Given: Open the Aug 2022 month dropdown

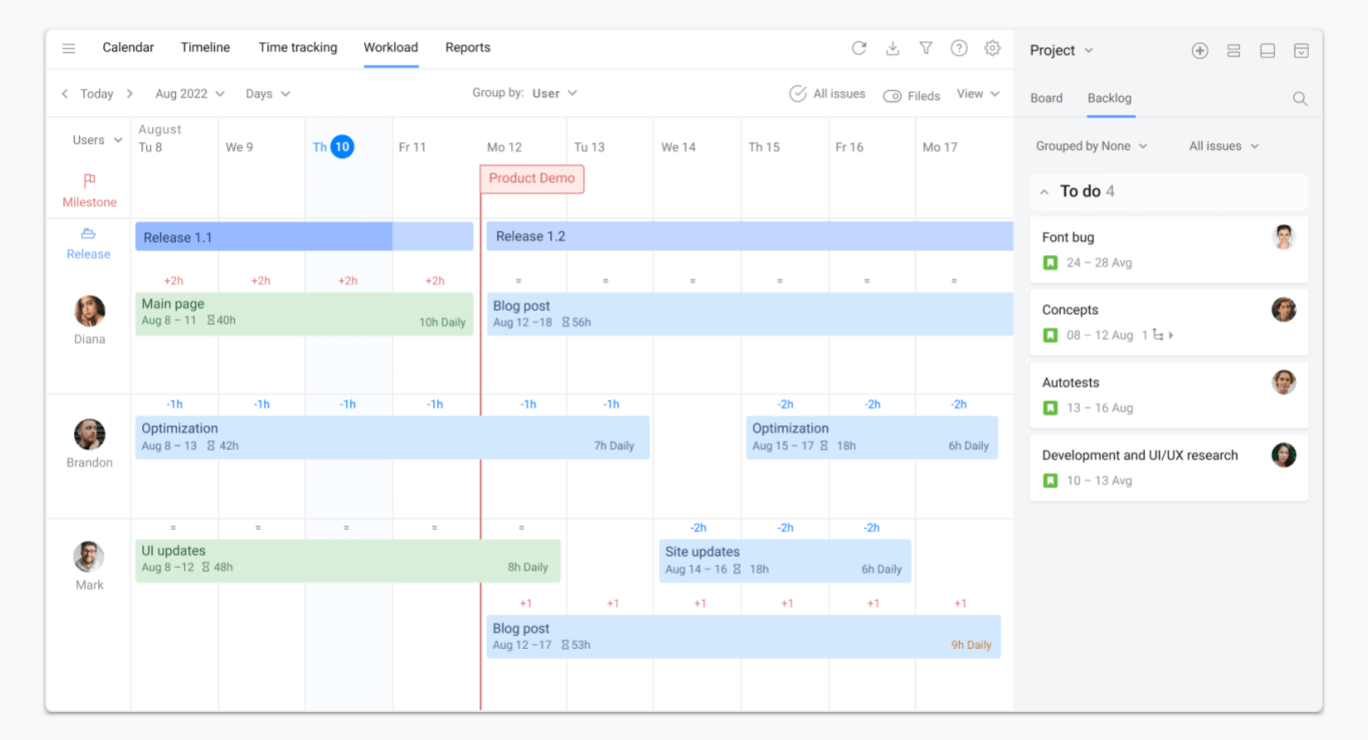Looking at the screenshot, I should click(x=190, y=94).
